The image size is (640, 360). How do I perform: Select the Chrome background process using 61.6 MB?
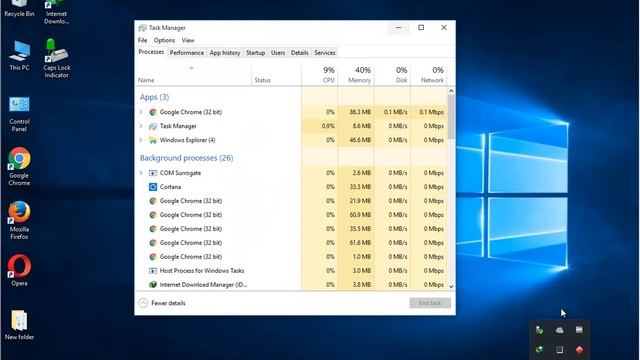[291, 243]
